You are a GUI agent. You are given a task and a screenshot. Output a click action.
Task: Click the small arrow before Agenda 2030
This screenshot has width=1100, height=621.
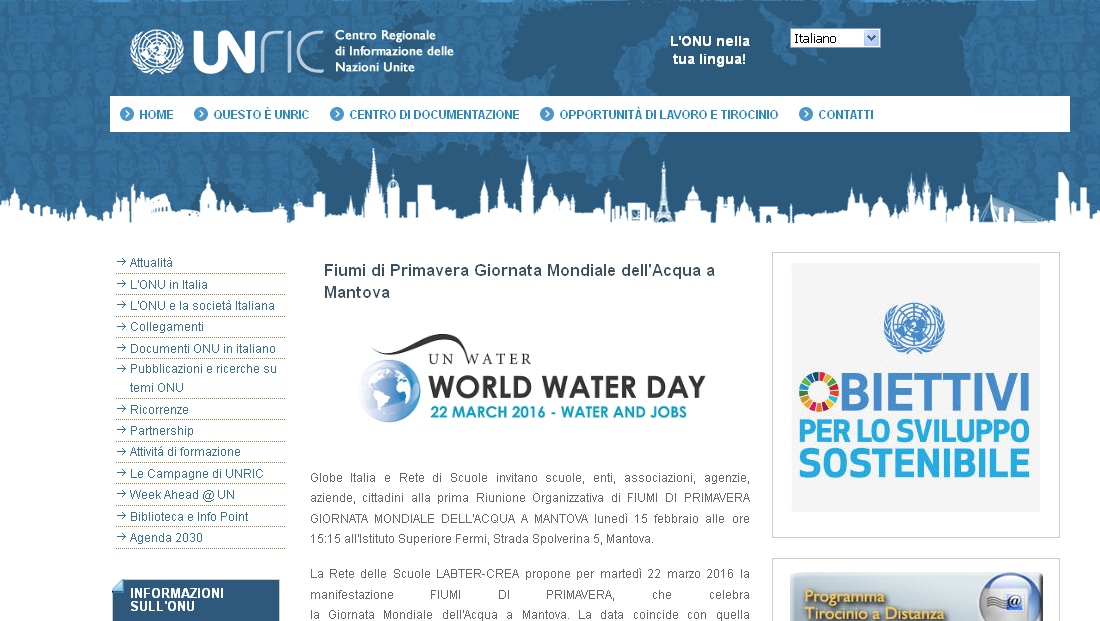(121, 537)
